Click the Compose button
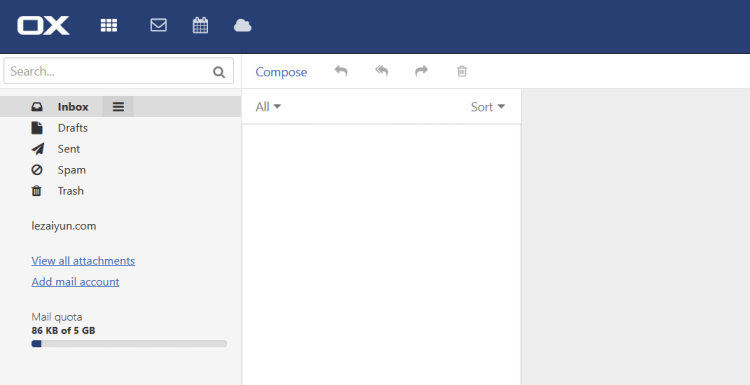This screenshot has height=385, width=750. [x=281, y=72]
